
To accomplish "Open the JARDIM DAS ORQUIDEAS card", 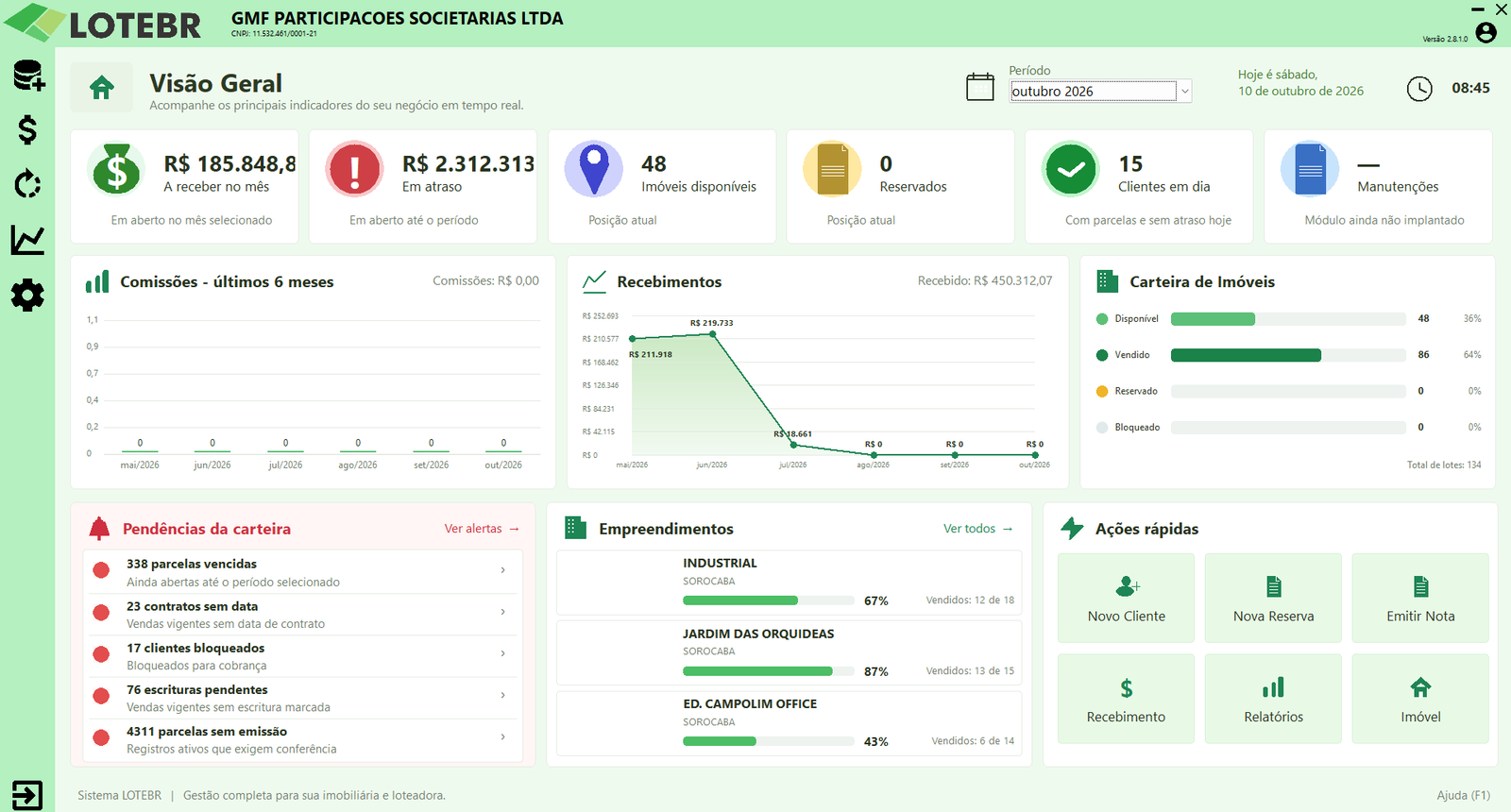I will (789, 652).
